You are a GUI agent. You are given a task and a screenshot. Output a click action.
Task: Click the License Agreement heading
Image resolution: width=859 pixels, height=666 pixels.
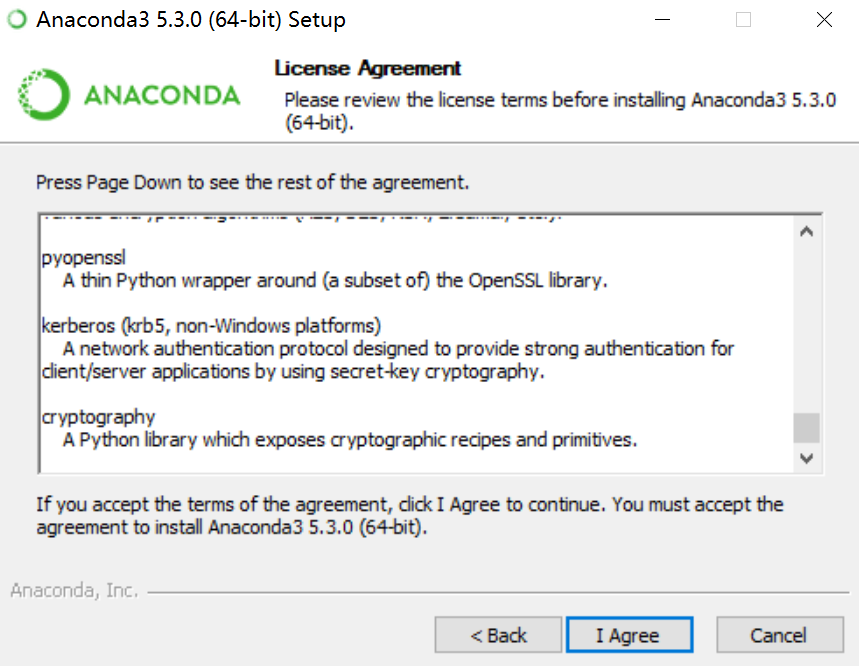coord(366,68)
